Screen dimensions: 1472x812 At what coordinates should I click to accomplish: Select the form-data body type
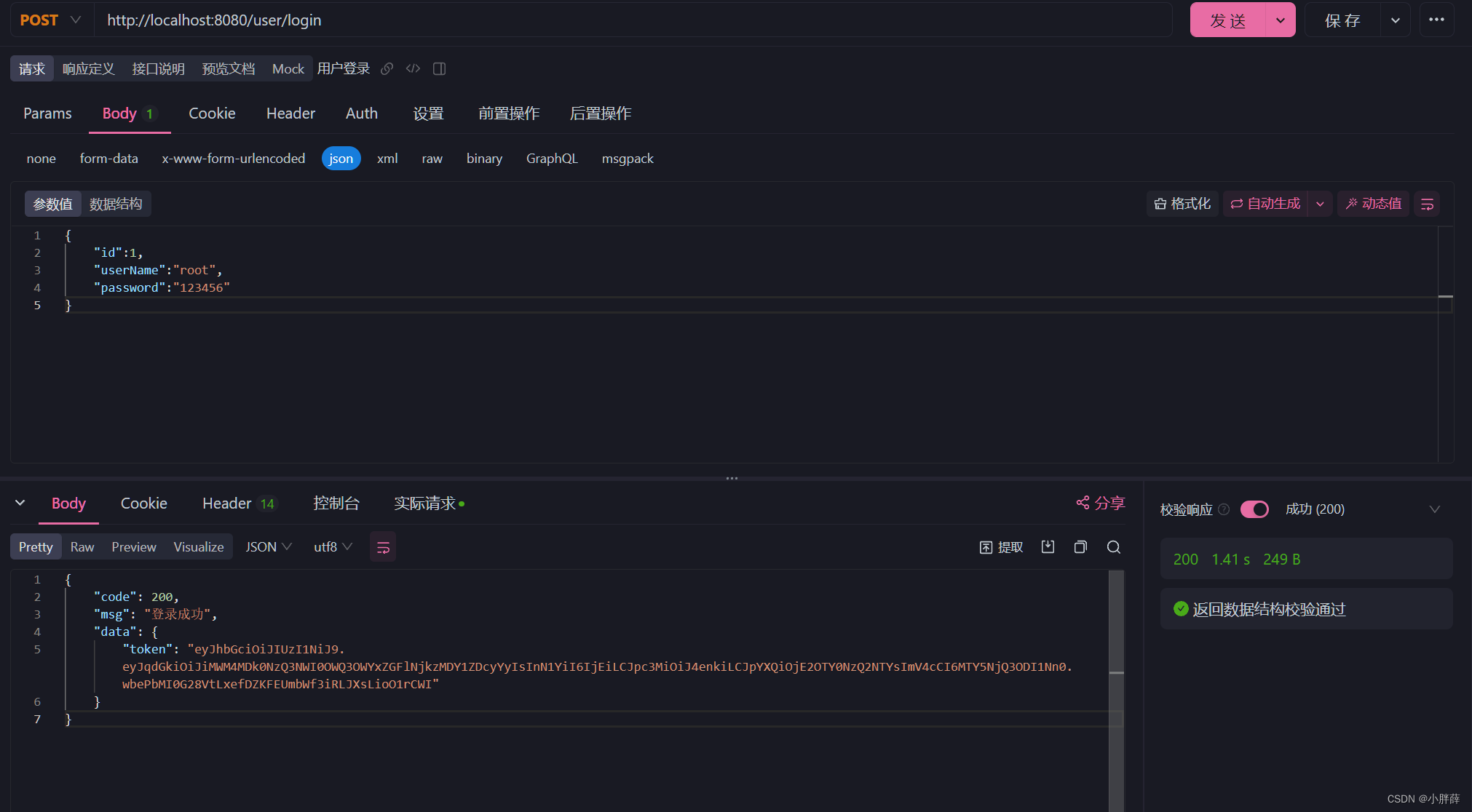click(108, 158)
